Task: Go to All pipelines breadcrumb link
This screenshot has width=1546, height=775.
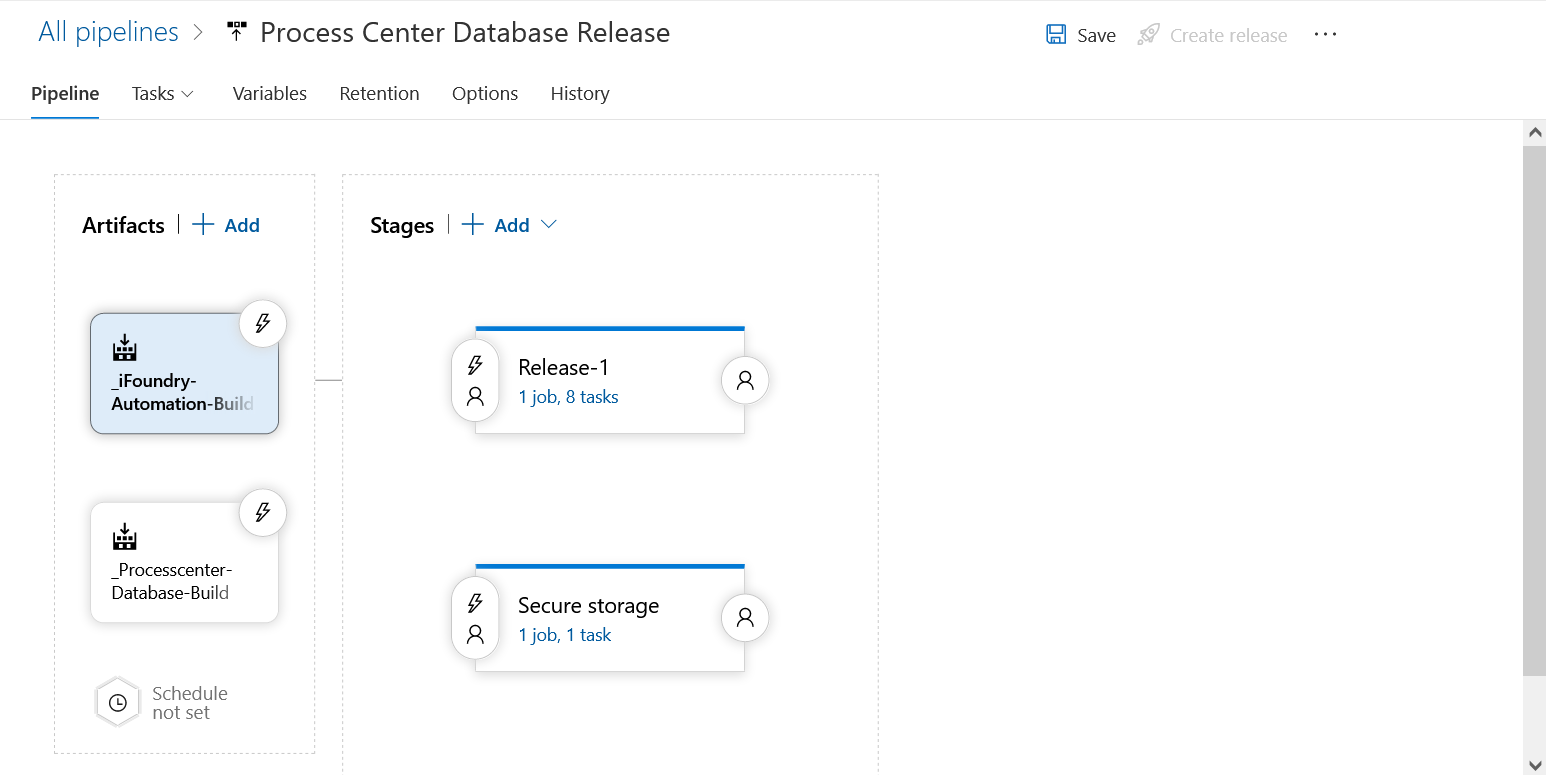Action: point(108,32)
